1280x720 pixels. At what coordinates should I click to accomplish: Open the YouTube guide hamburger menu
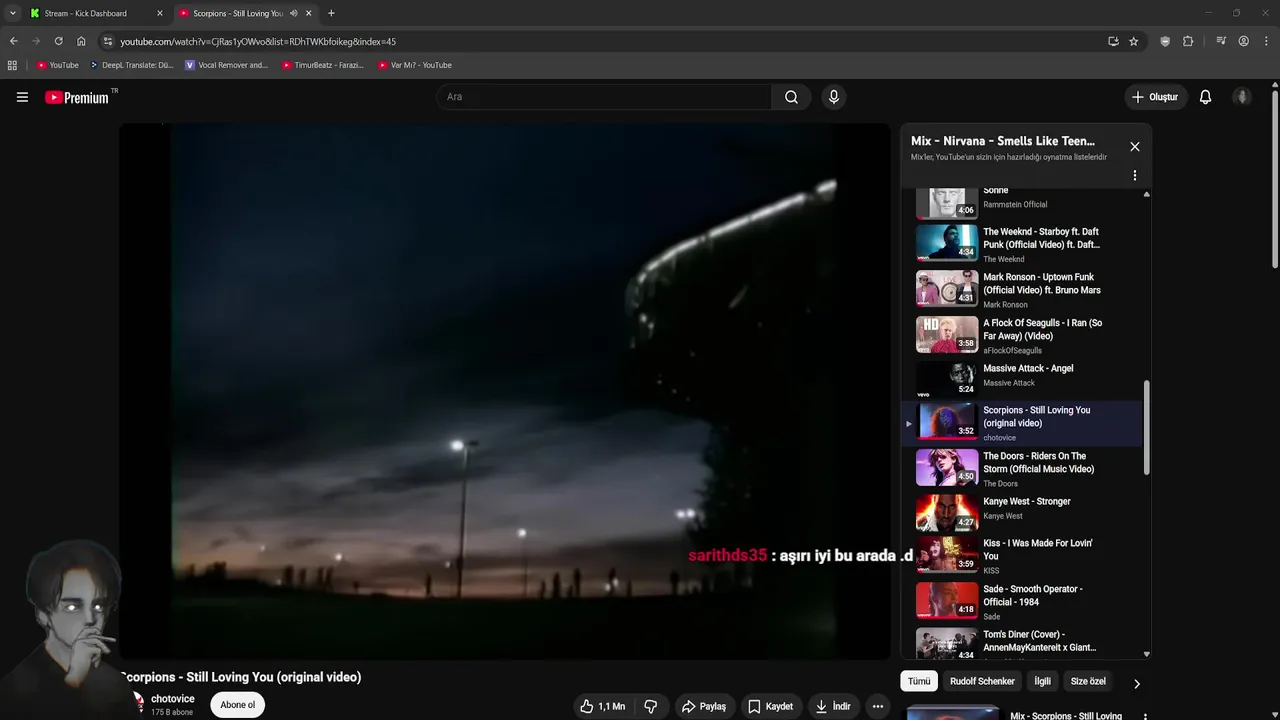coord(22,97)
